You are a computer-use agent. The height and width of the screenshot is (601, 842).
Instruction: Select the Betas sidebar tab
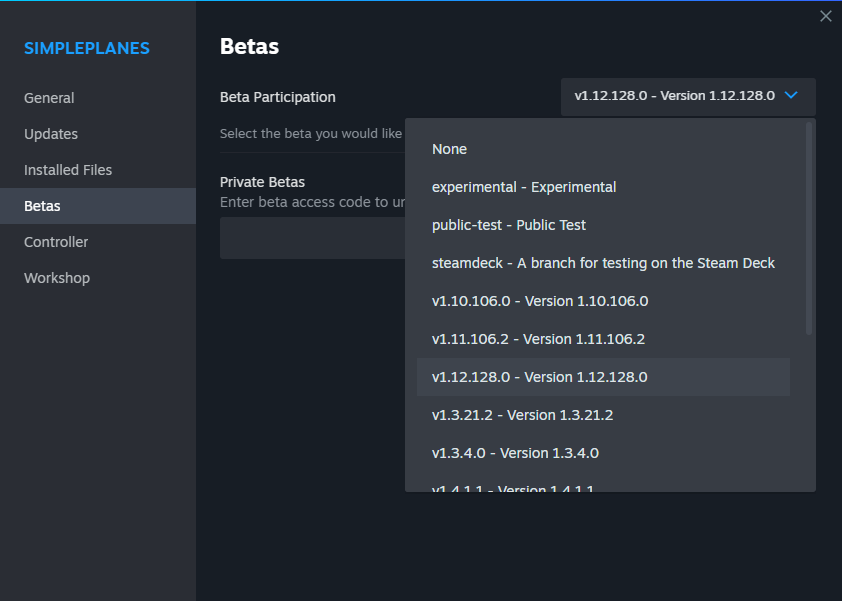point(98,206)
